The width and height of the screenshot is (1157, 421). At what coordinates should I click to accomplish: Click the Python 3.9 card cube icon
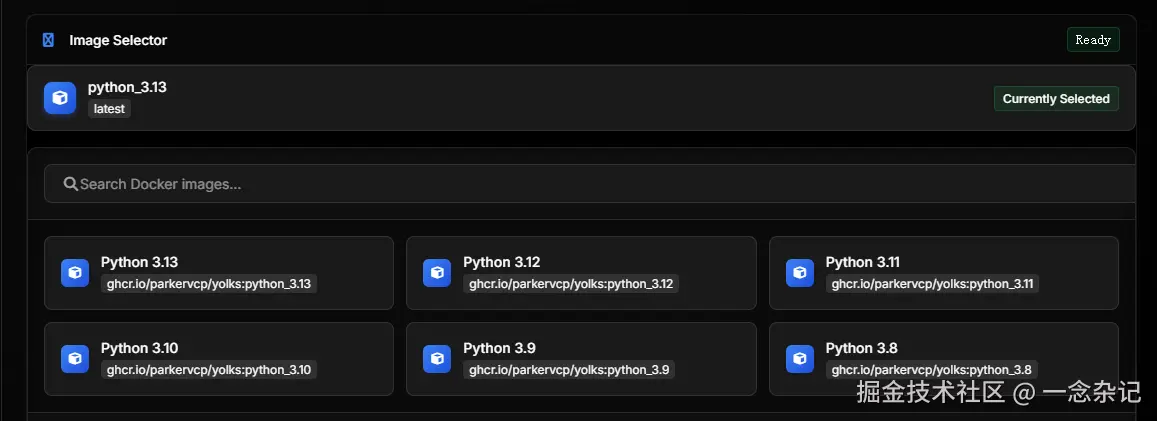pos(437,359)
